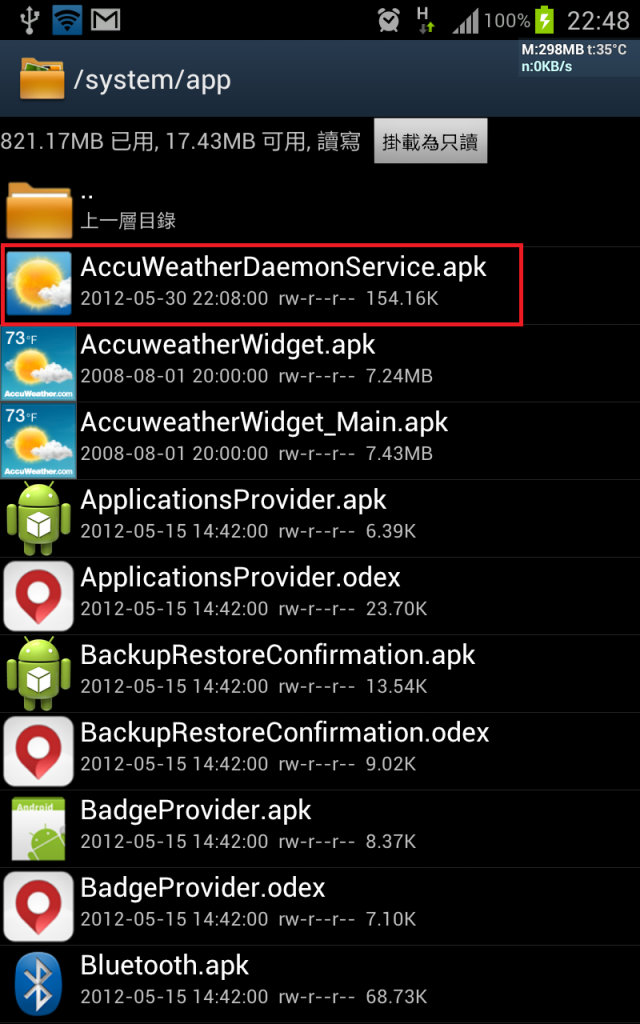Tap the battery indicator in status bar
This screenshot has width=640, height=1024.
pos(543,20)
